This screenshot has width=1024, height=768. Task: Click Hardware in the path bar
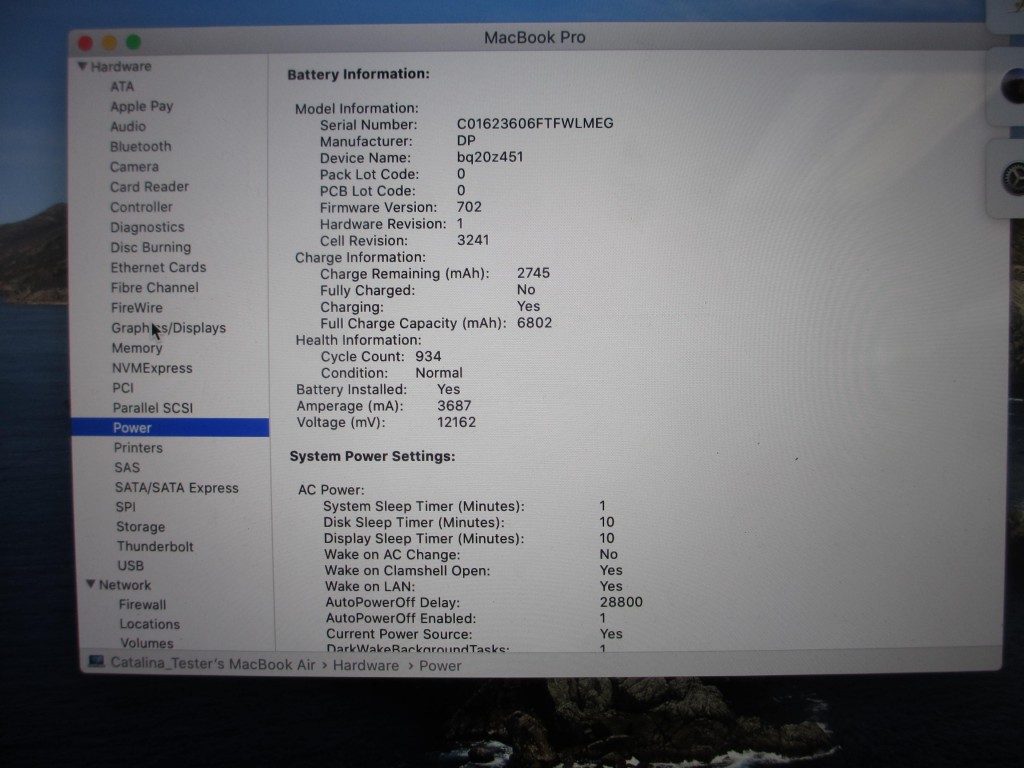click(366, 665)
